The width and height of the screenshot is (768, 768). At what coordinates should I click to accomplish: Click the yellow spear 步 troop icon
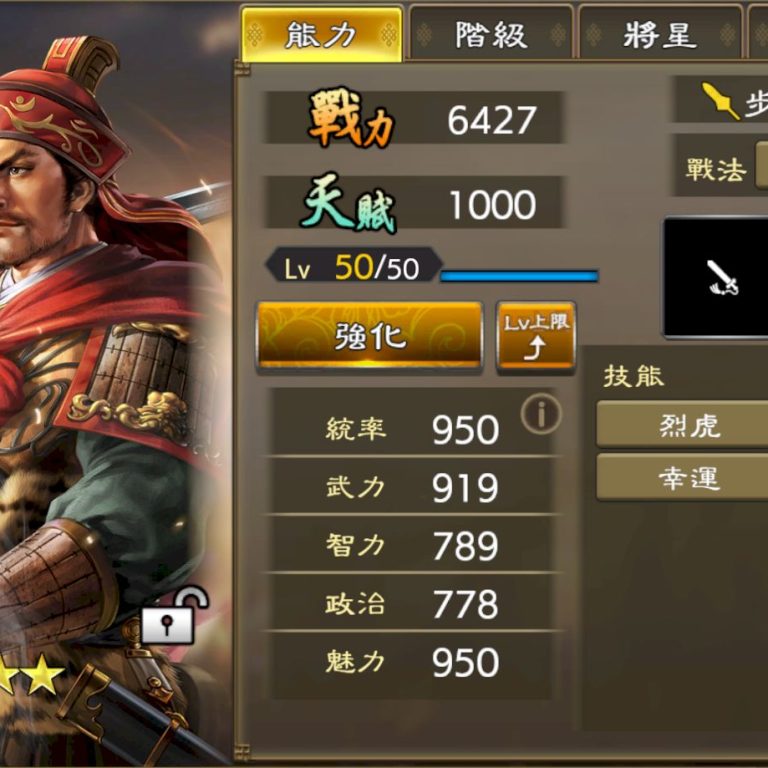(720, 100)
